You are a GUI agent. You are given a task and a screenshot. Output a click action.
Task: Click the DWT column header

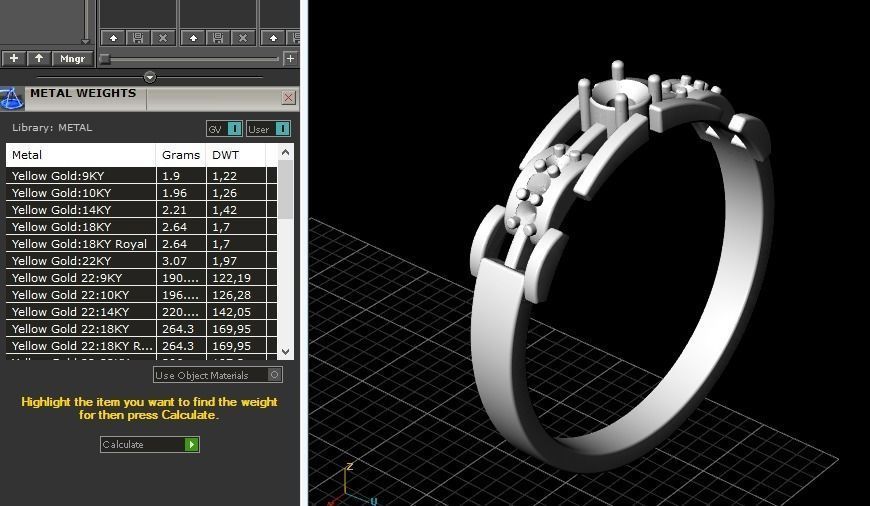[236, 155]
